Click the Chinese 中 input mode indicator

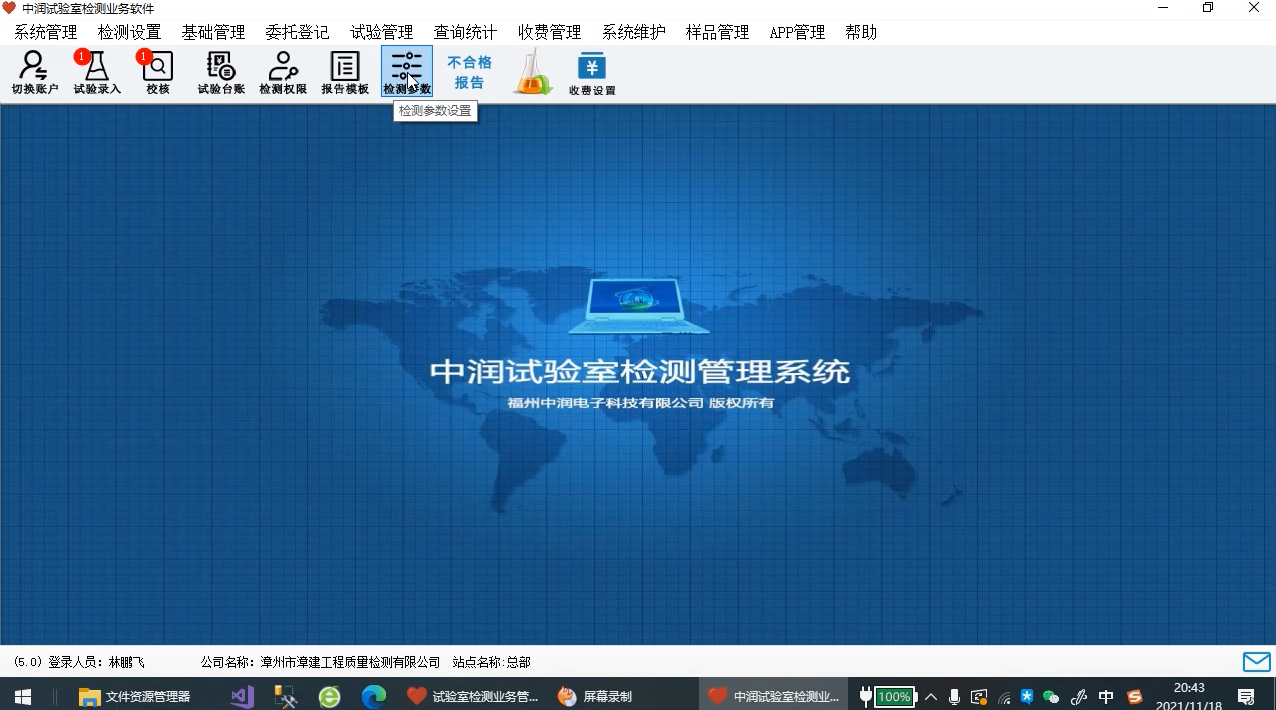pos(1106,696)
